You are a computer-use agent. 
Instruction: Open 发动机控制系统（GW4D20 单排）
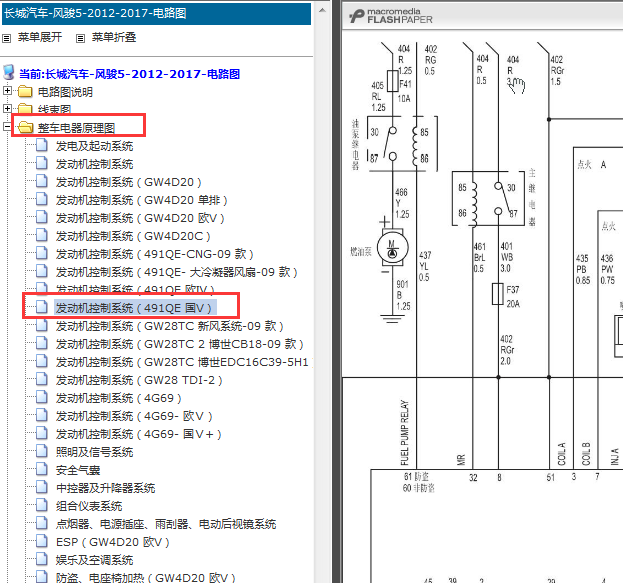pos(142,200)
